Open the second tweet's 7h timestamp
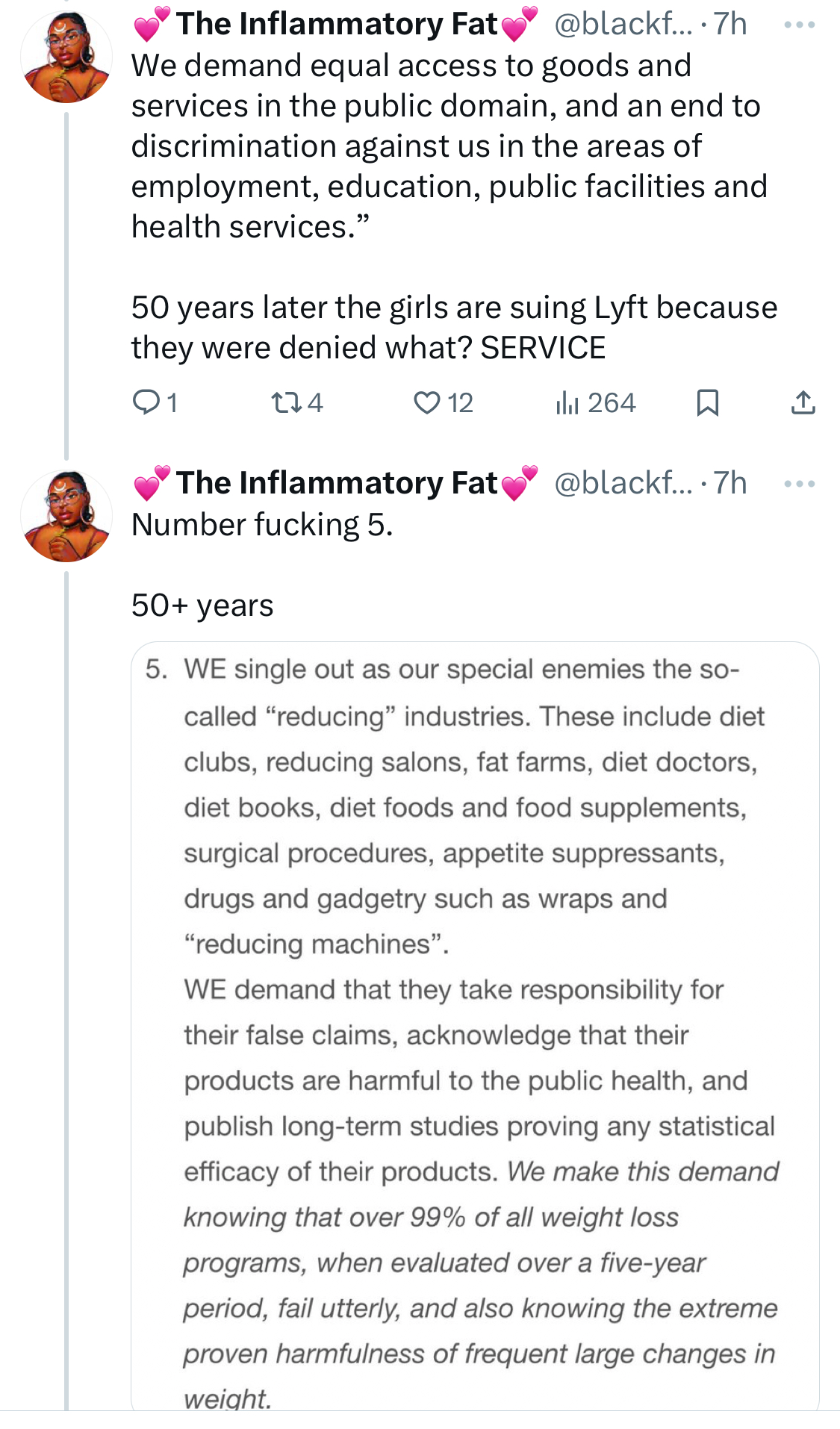840x1429 pixels. [730, 483]
